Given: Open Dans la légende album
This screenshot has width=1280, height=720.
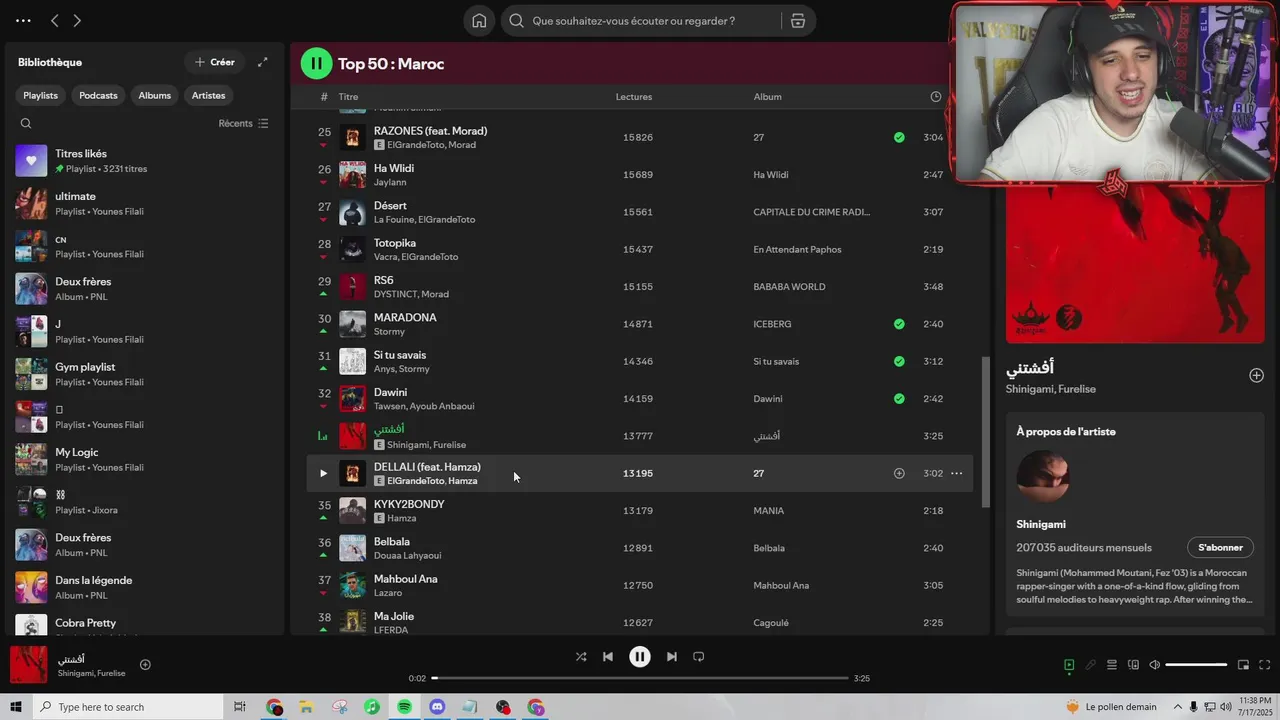Looking at the screenshot, I should point(145,588).
